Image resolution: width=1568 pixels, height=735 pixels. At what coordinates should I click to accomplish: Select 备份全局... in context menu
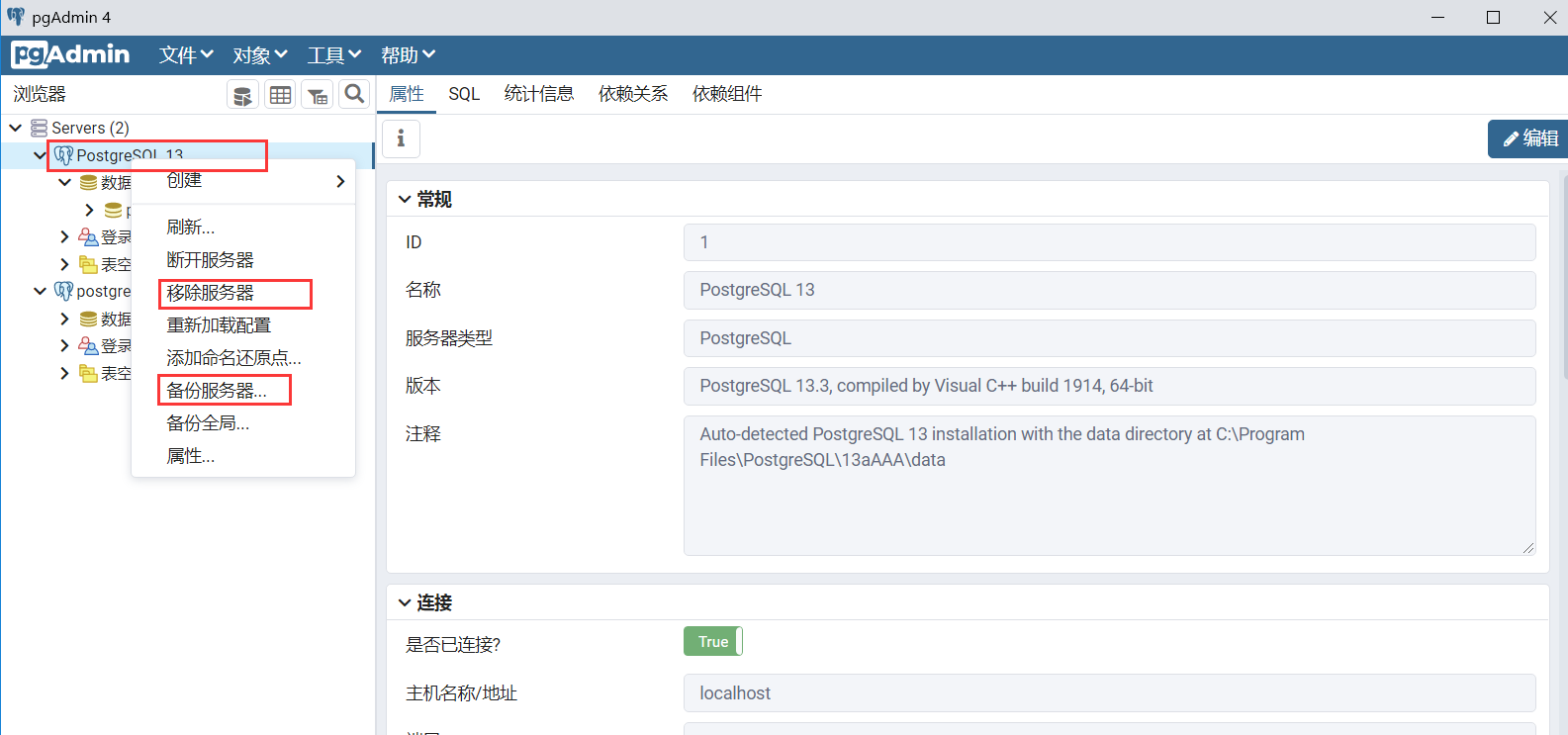pos(243,423)
